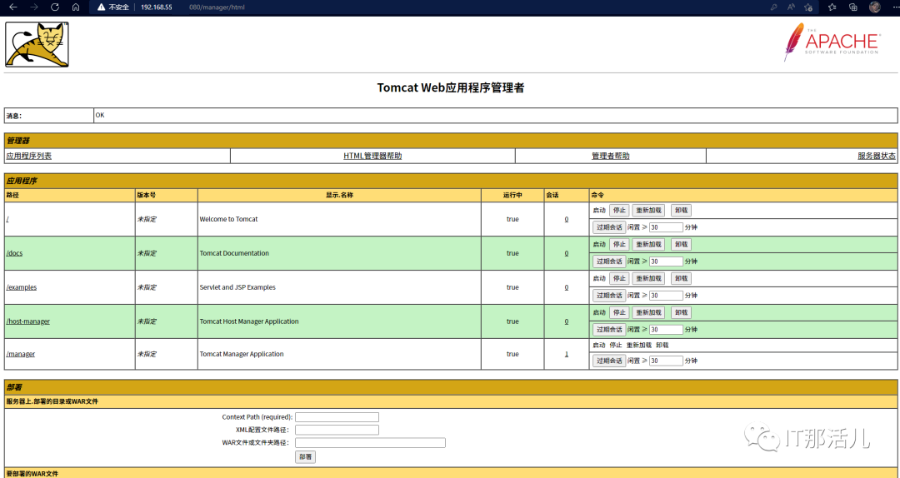Click the browser forward arrow
This screenshot has width=900, height=478.
(x=34, y=7)
